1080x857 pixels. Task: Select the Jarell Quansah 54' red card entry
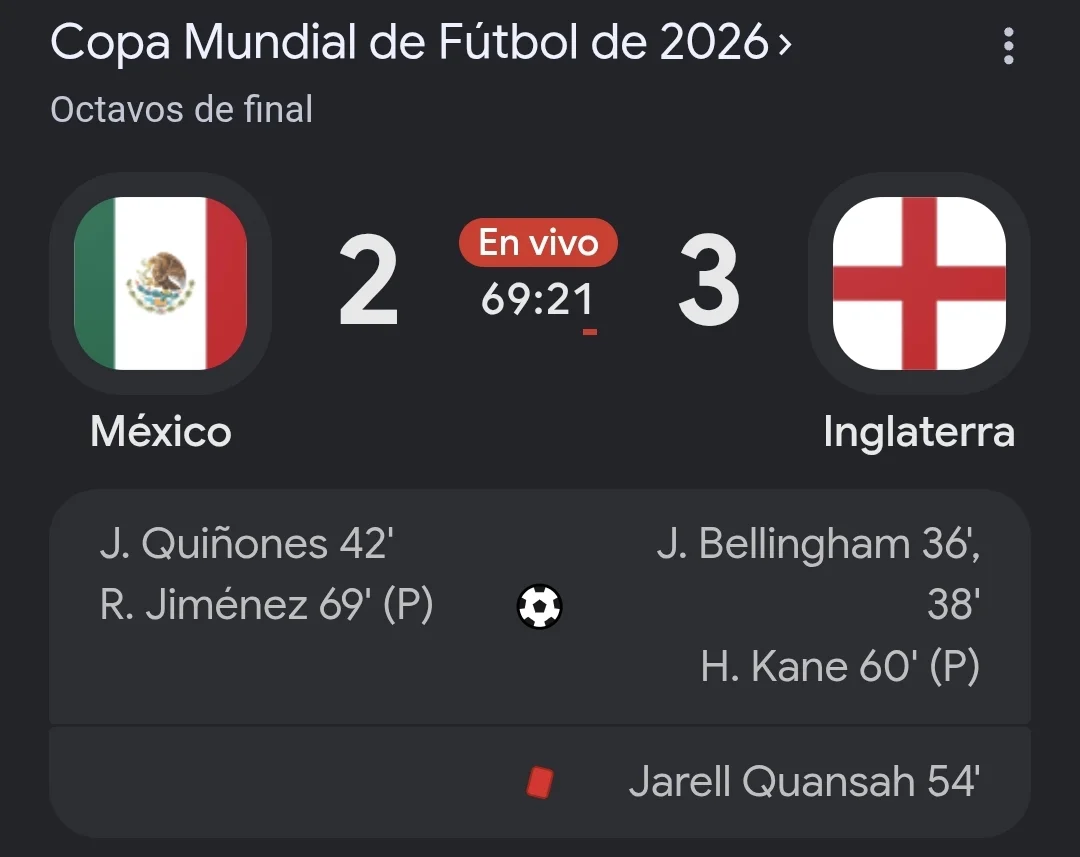(x=804, y=782)
